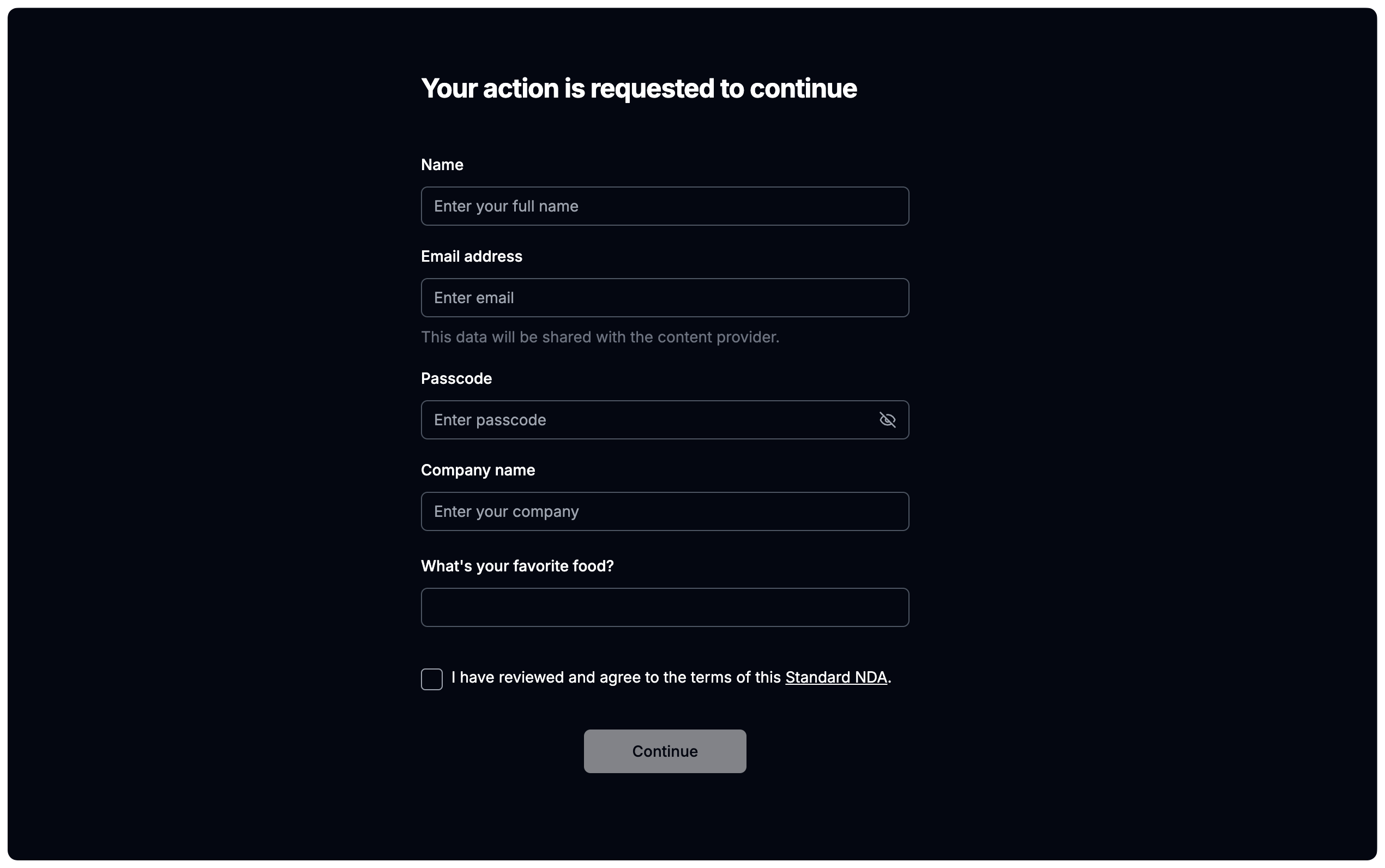Viewport: 1385px width, 868px height.
Task: Reveal hidden passcode characters via eye icon
Action: point(887,420)
